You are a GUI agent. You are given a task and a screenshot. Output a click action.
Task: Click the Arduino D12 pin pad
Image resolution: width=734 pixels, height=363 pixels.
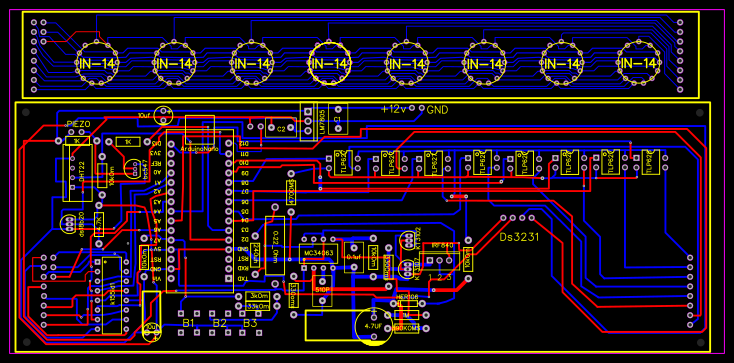tap(228, 144)
